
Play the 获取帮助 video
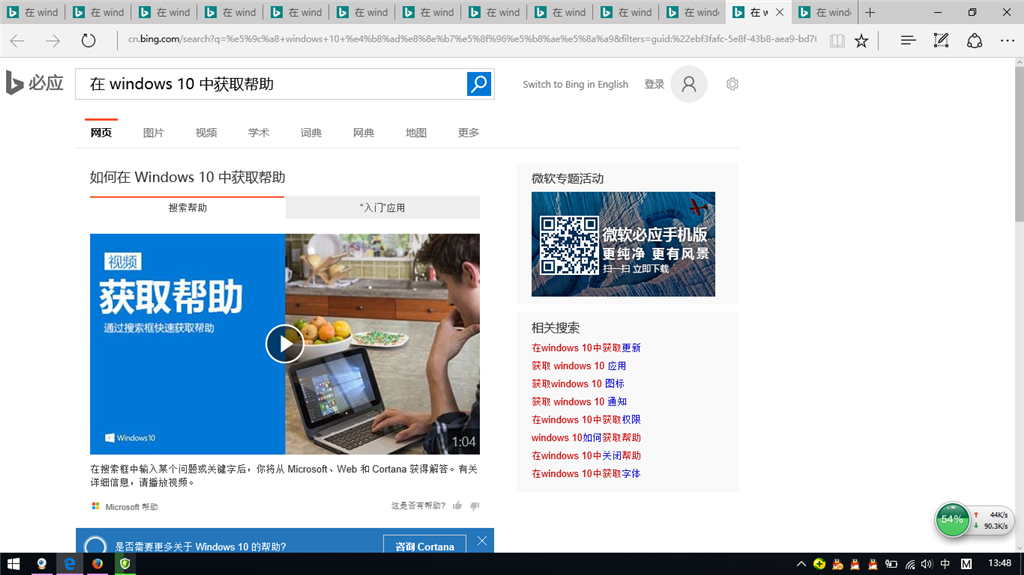tap(285, 344)
